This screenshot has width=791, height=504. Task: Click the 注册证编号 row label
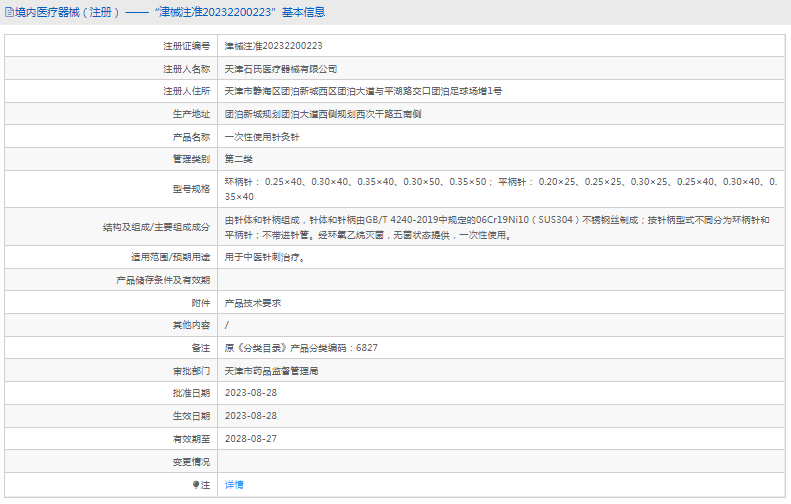coord(187,46)
